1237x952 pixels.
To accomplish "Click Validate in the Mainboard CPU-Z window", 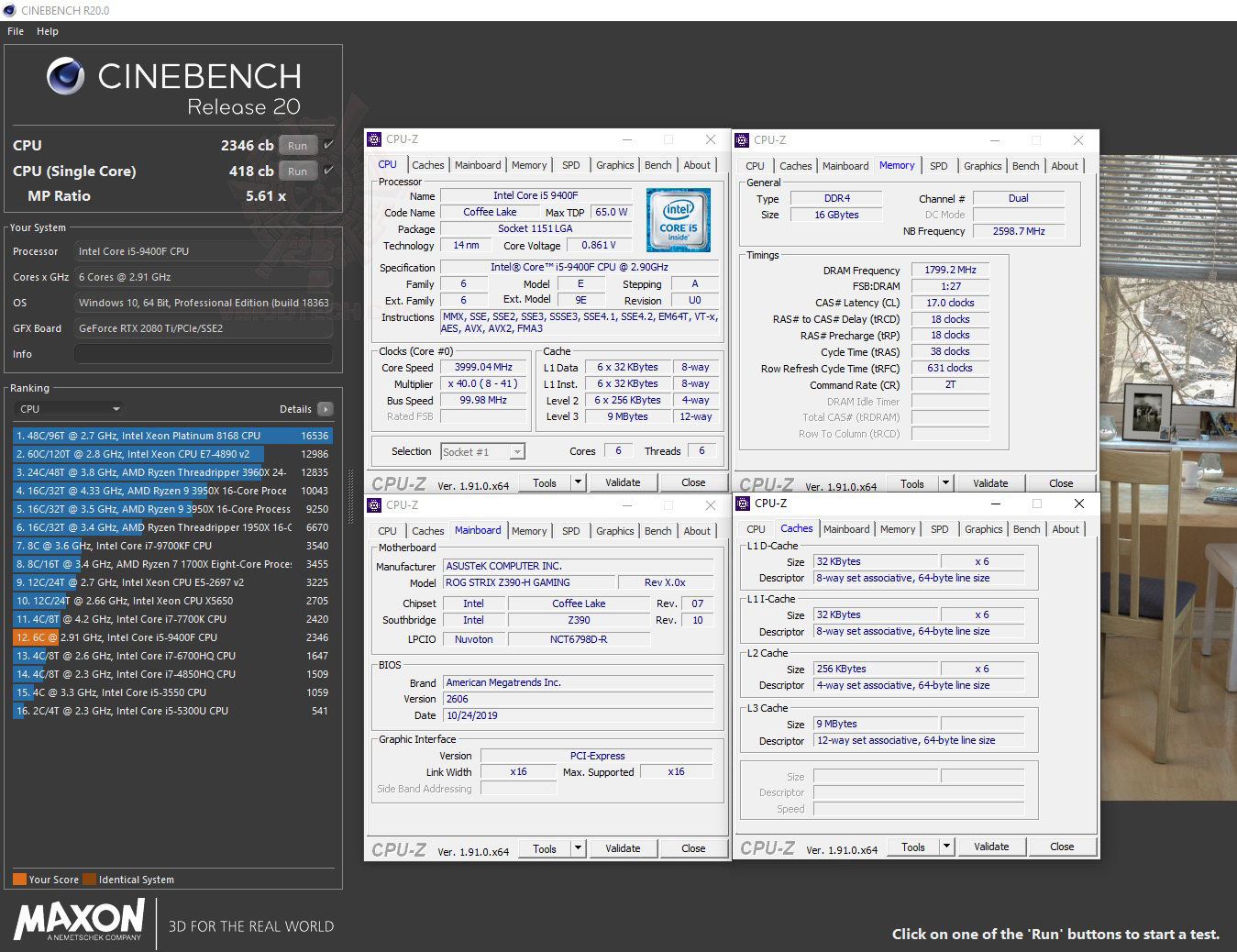I will tap(623, 848).
